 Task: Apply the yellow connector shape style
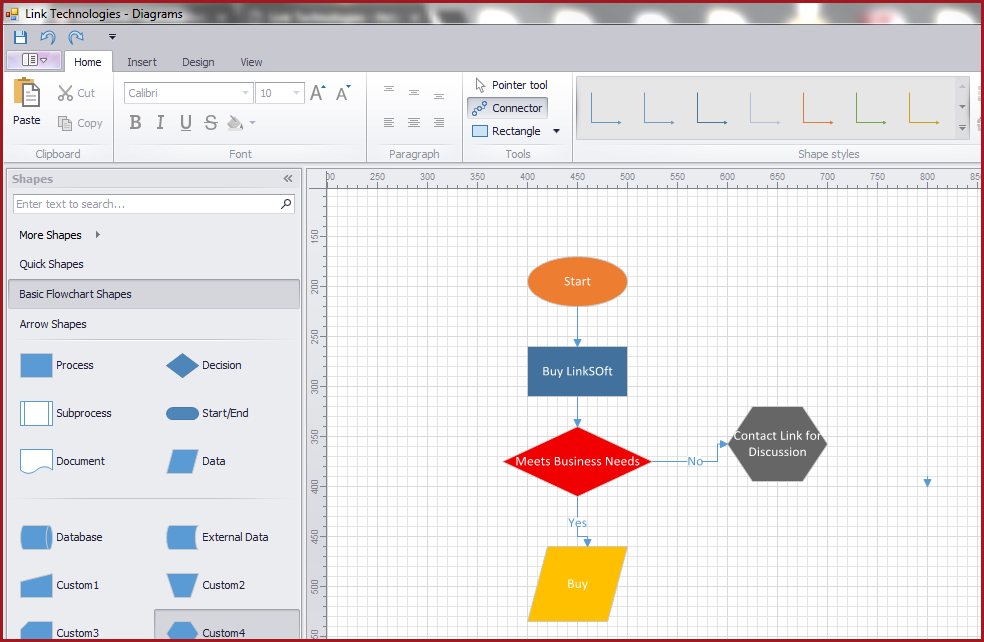[924, 108]
